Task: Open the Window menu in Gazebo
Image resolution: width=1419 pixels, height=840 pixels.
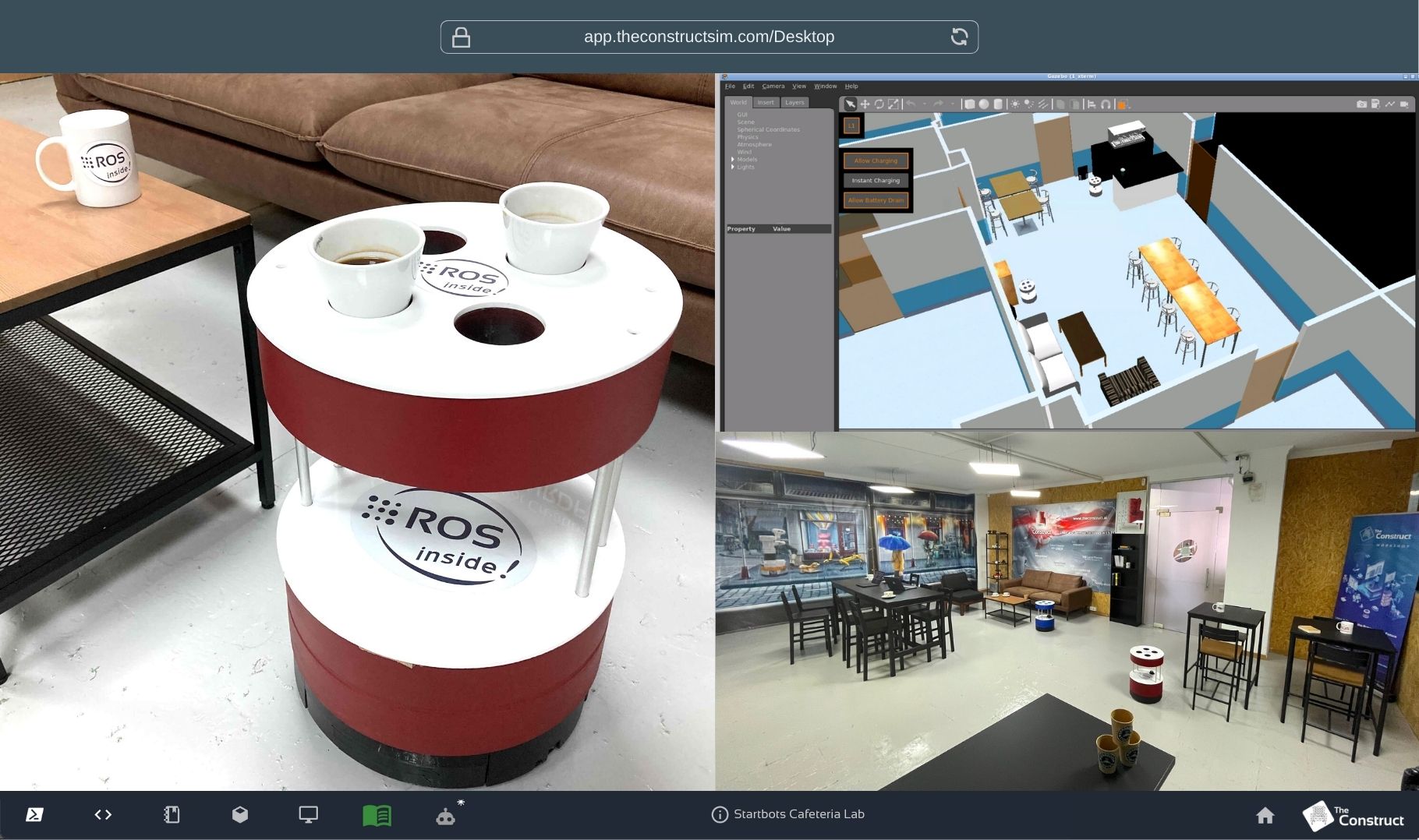Action: tap(826, 86)
